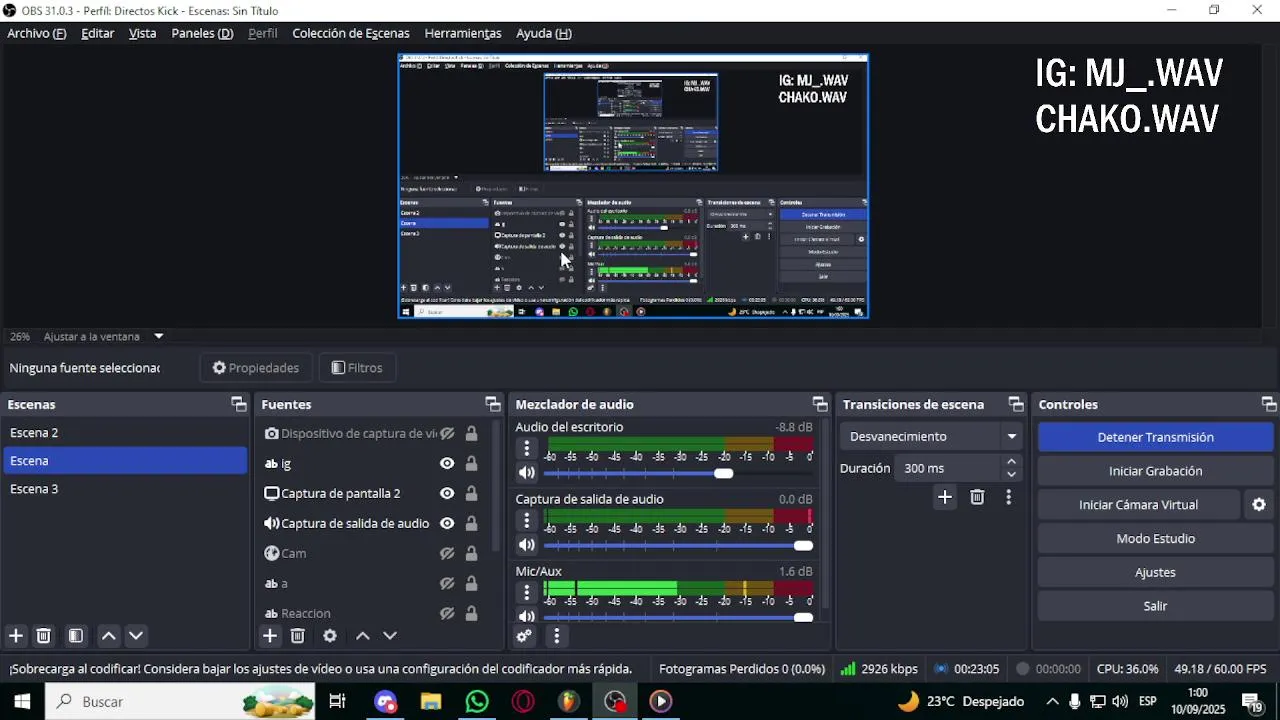This screenshot has height=720, width=1280.
Task: Open audio mixer menu three-dot icon
Action: pos(557,636)
